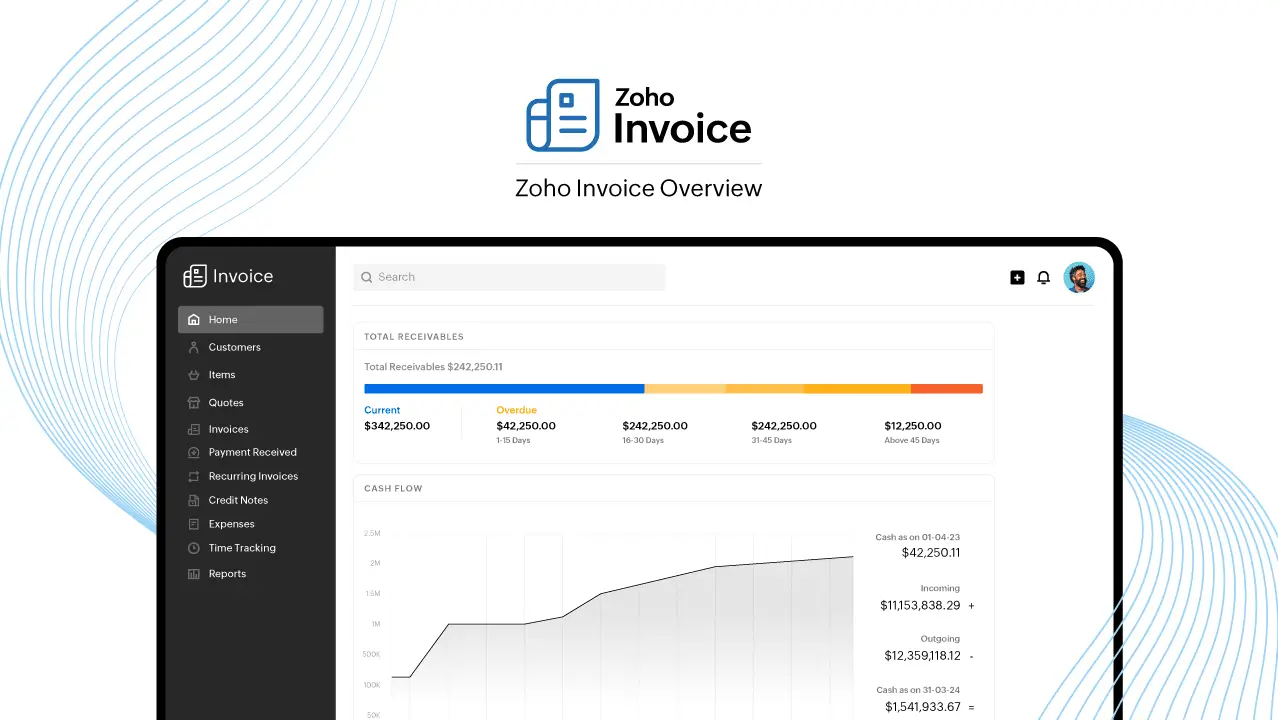The width and height of the screenshot is (1278, 720).
Task: Open the notifications bell icon
Action: [1043, 278]
